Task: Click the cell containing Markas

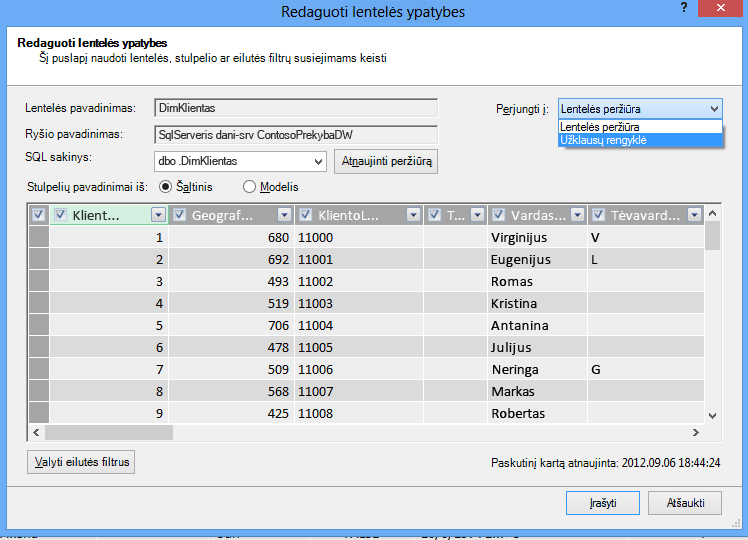Action: tap(537, 391)
